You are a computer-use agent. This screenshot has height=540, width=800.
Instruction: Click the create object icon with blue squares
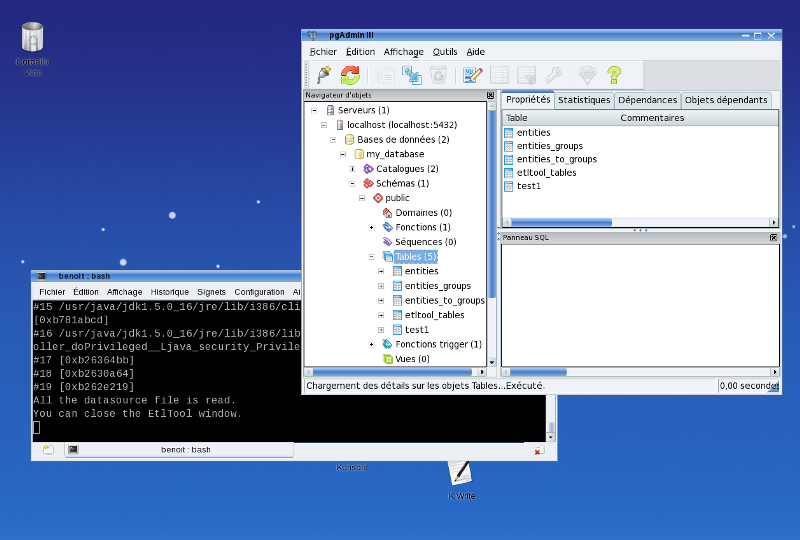[x=411, y=75]
